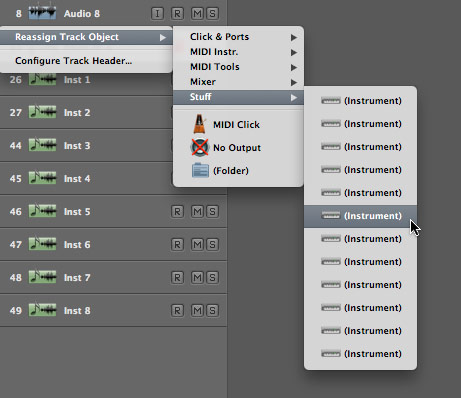
Task: Select the Inst 6 track name
Action: tap(77, 245)
